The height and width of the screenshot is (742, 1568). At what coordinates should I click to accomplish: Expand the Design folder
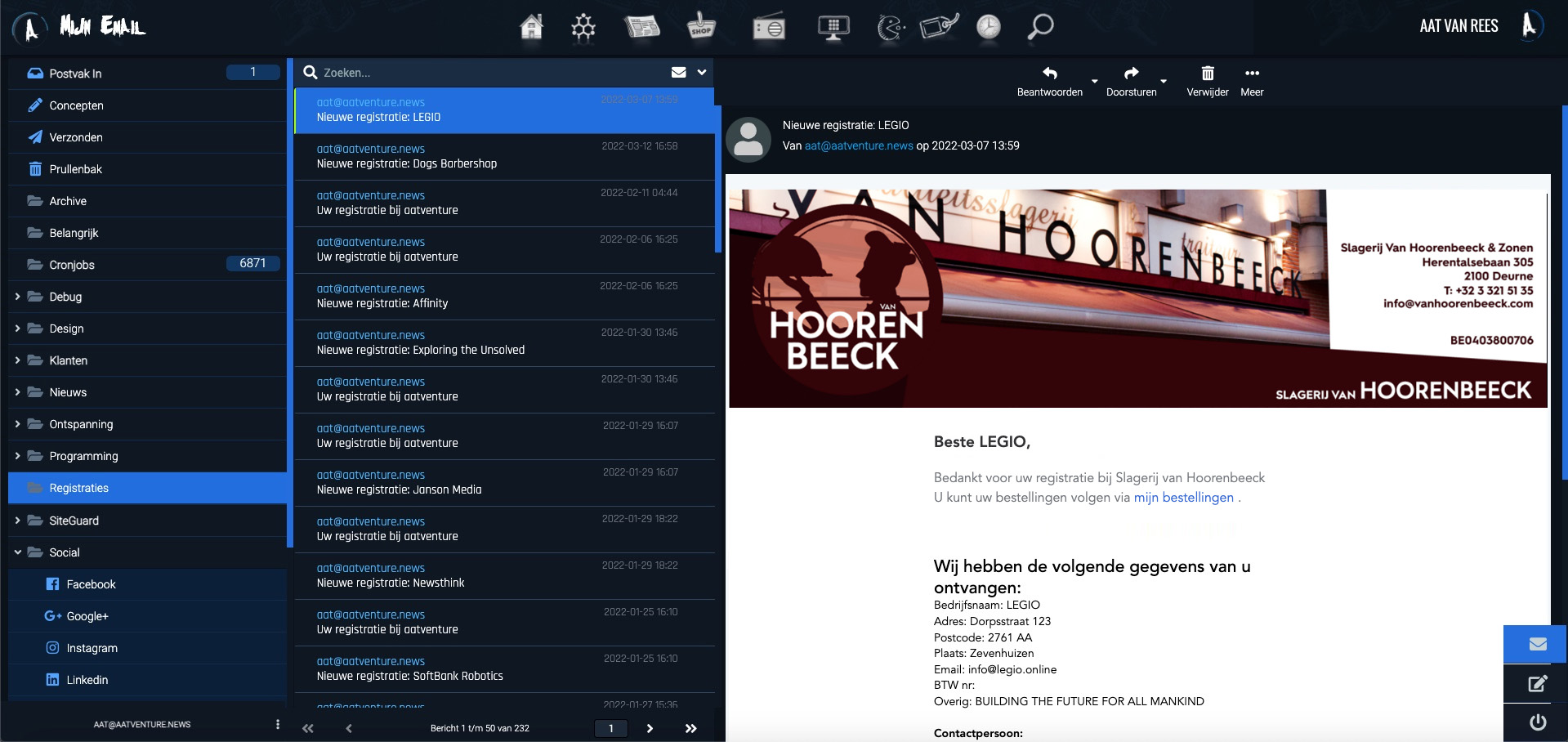point(17,329)
